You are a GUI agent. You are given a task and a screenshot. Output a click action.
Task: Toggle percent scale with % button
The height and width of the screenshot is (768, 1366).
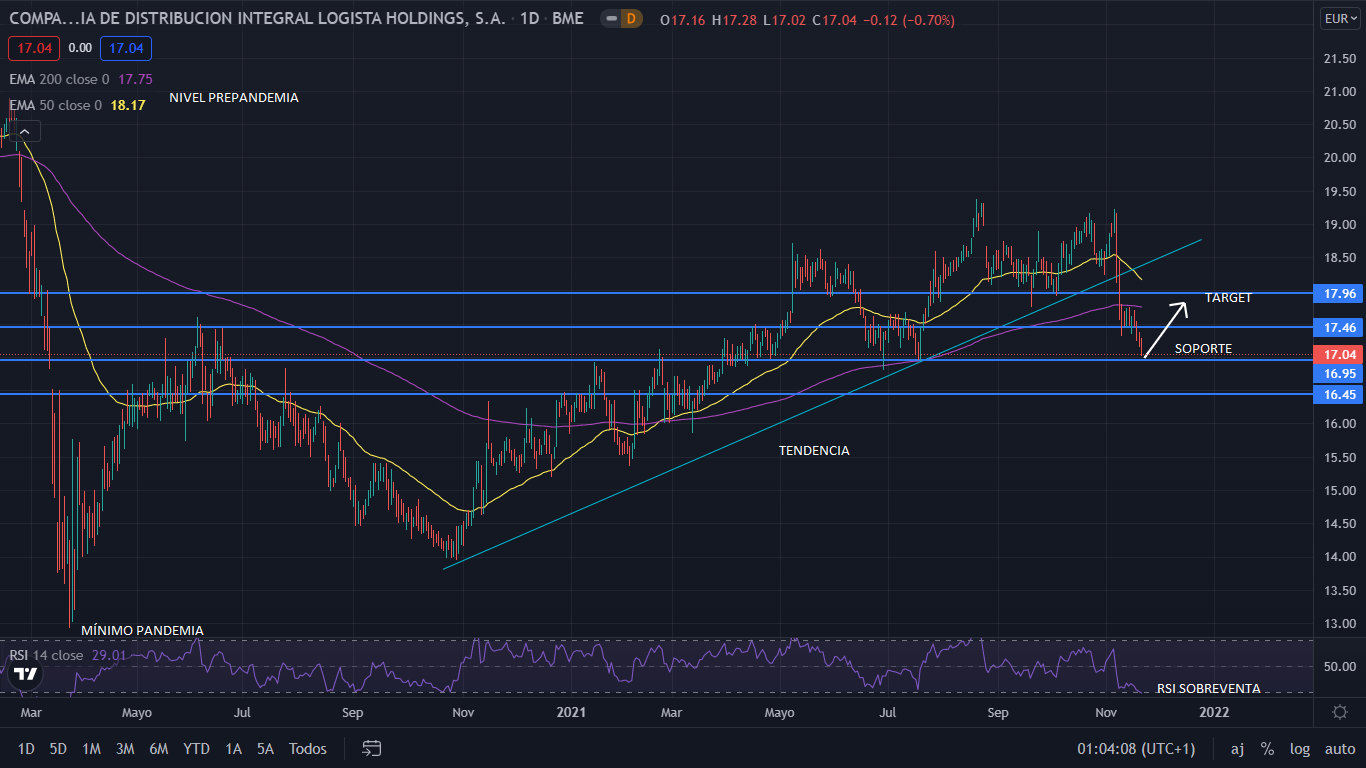[1267, 748]
